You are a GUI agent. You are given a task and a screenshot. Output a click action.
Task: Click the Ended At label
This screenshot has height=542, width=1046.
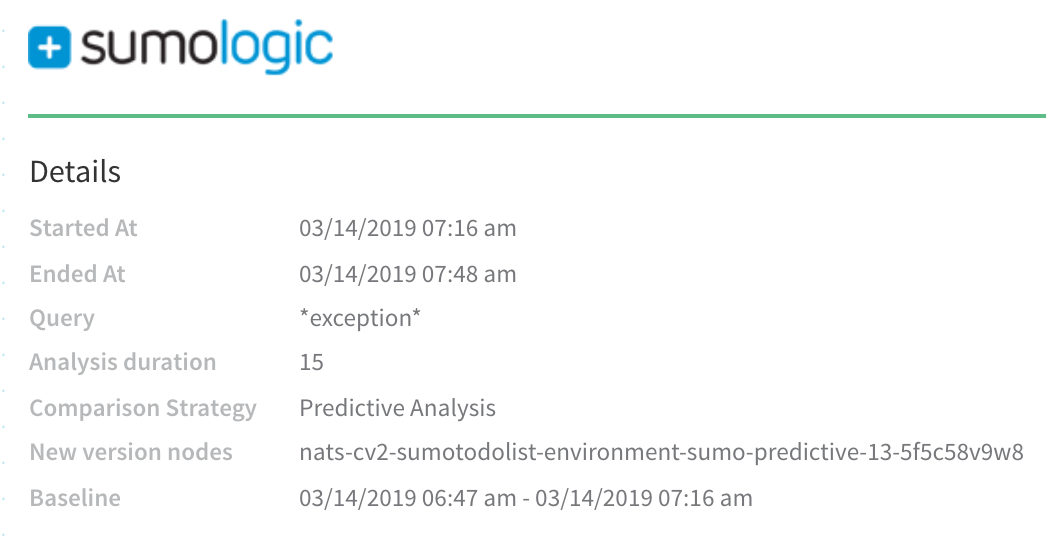point(77,274)
